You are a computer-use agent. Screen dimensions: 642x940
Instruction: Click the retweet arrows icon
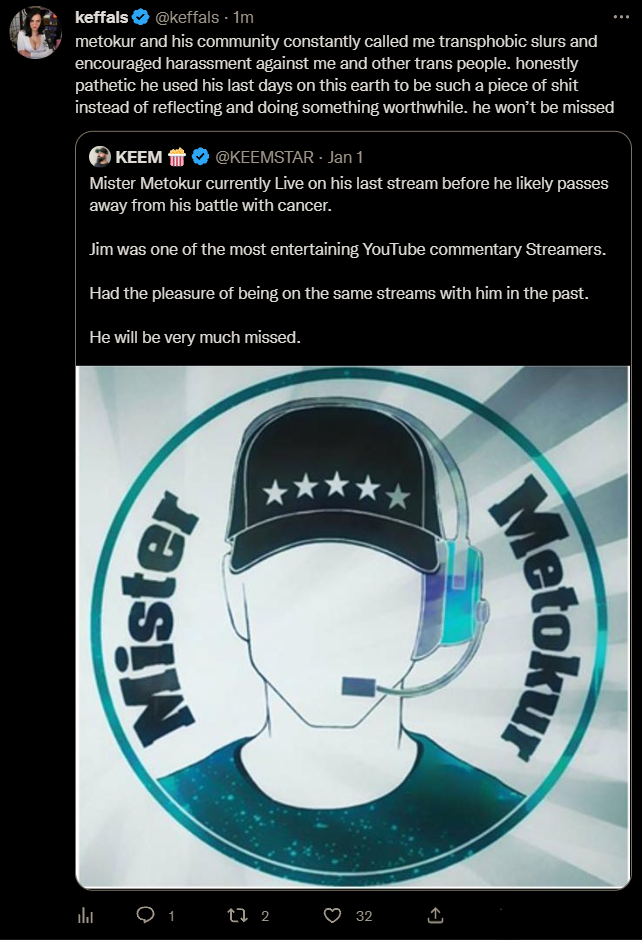pos(237,915)
